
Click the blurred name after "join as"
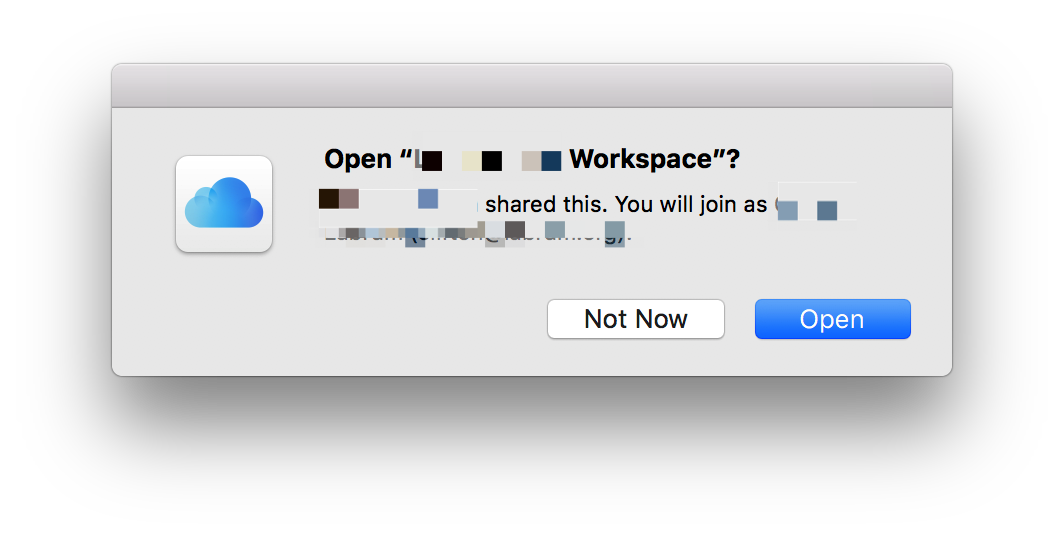pos(815,205)
